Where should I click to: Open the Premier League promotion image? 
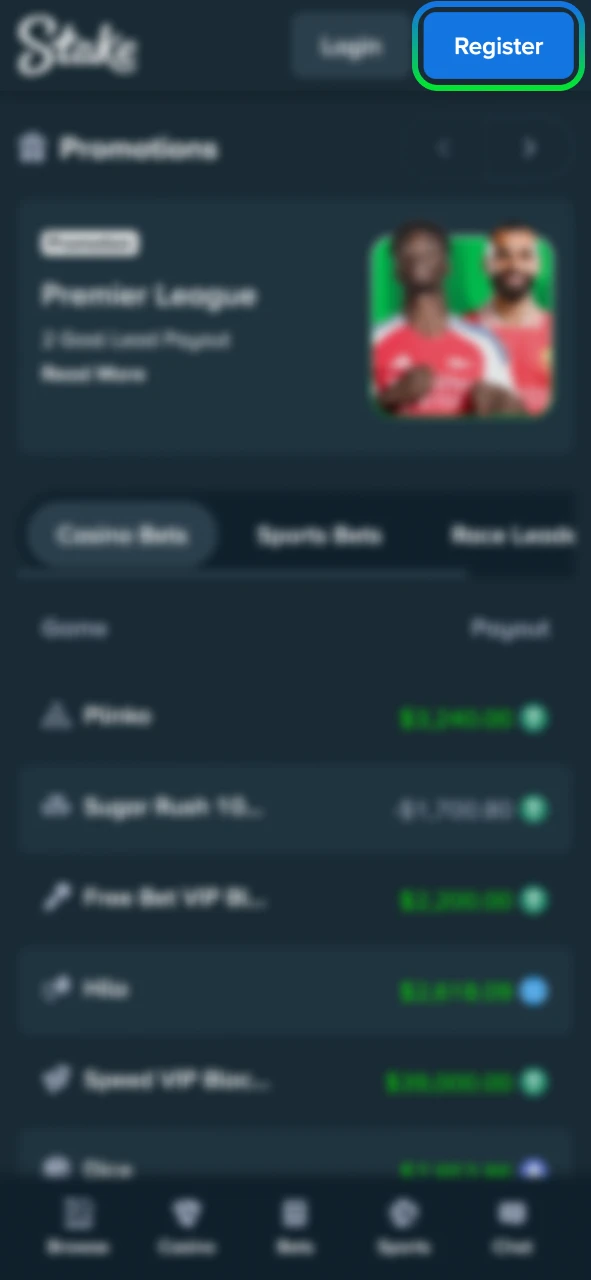[461, 325]
